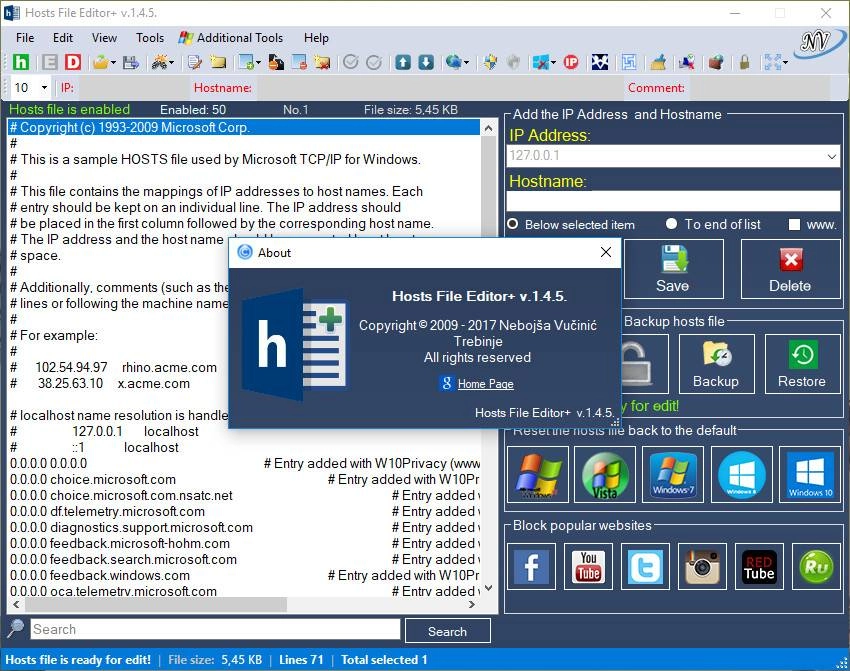Click the Save button
850x671 pixels.
point(673,269)
